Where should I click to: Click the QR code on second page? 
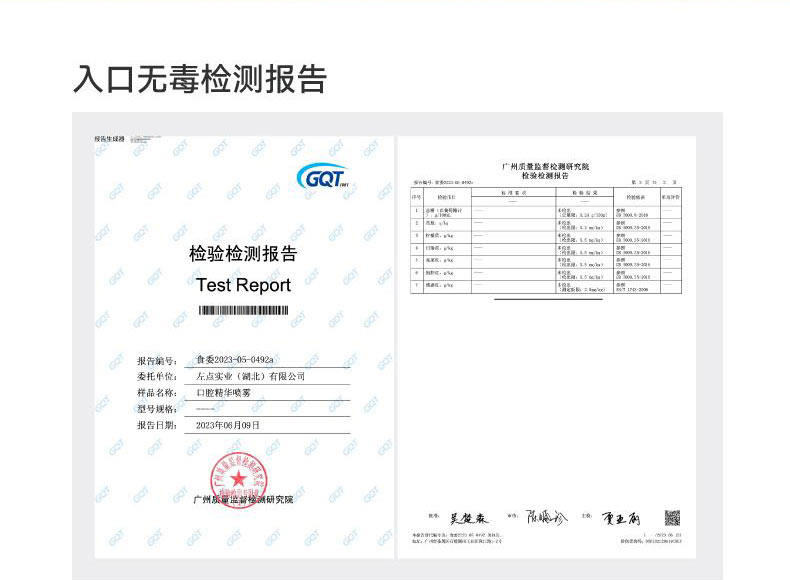point(672,518)
